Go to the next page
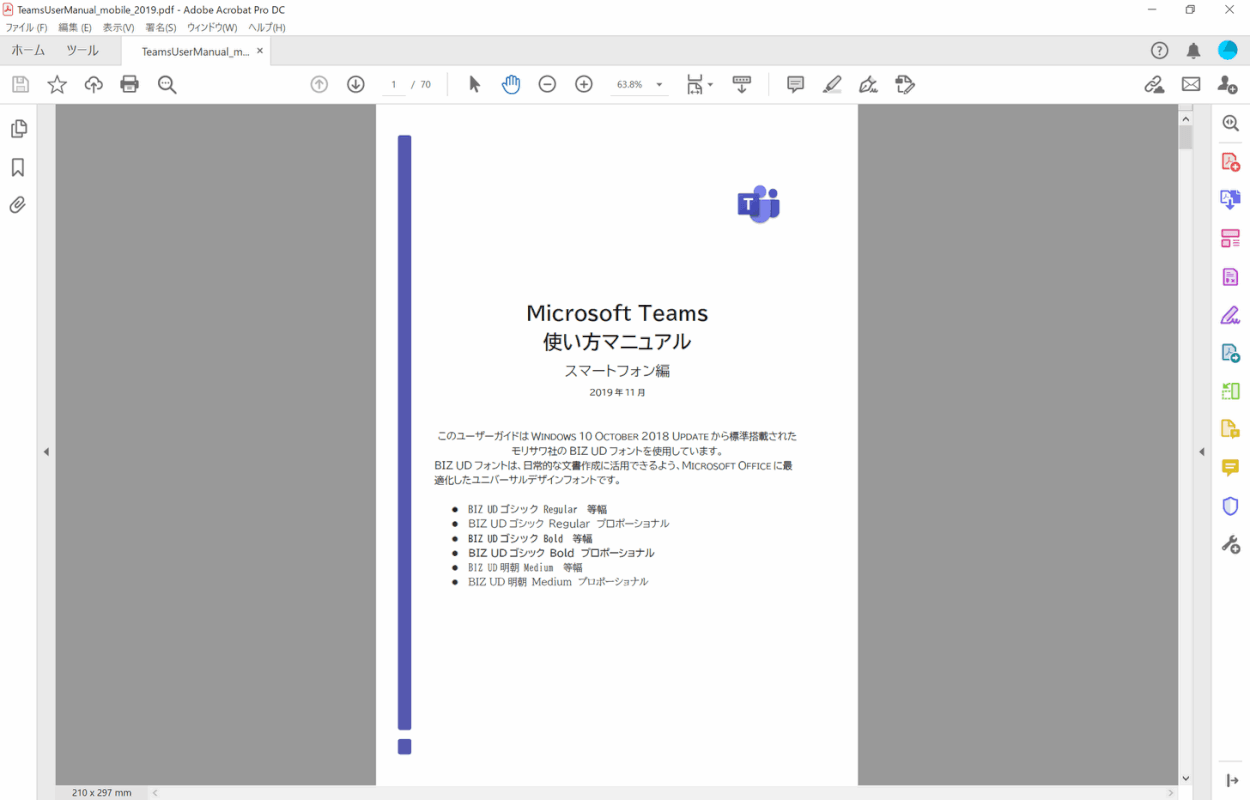The height and width of the screenshot is (800, 1250). click(x=355, y=85)
